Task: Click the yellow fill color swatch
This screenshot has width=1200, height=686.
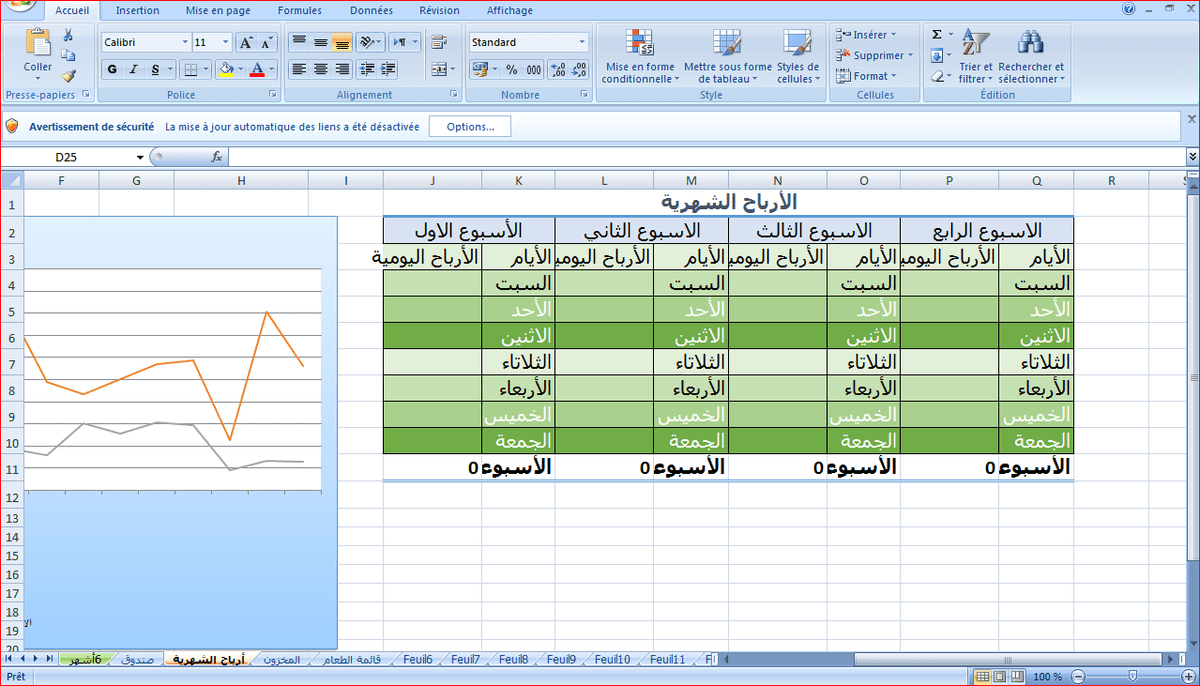Action: 225,70
